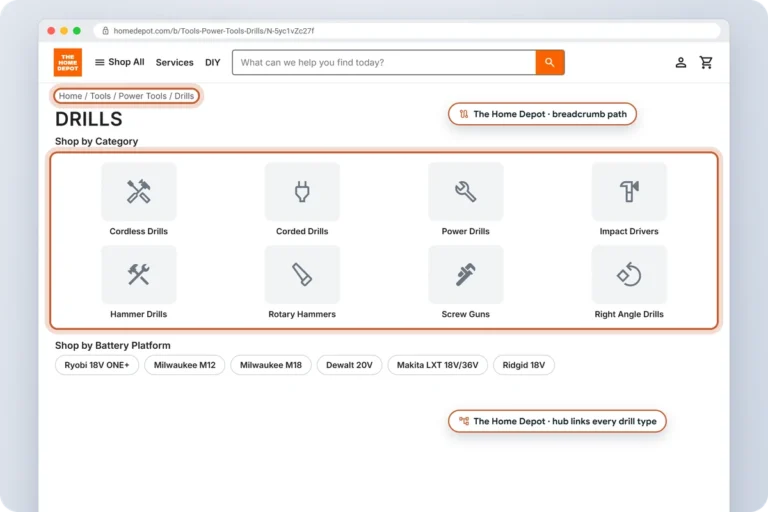768x512 pixels.
Task: Select the Corded Drills plug icon
Action: 302,192
